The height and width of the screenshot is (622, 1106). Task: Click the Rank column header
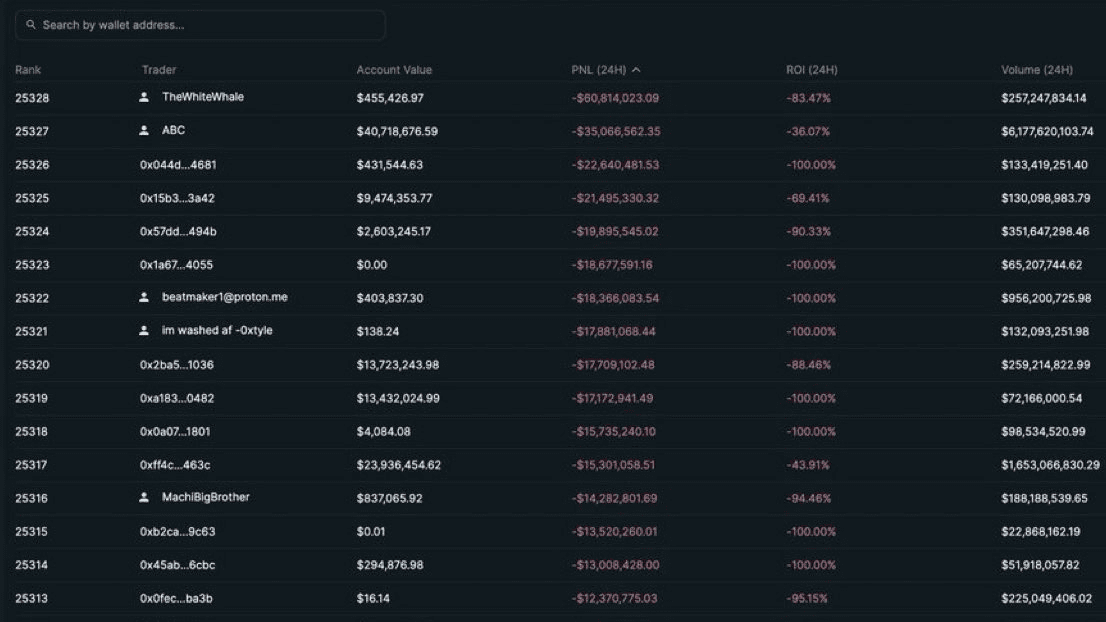pos(28,70)
